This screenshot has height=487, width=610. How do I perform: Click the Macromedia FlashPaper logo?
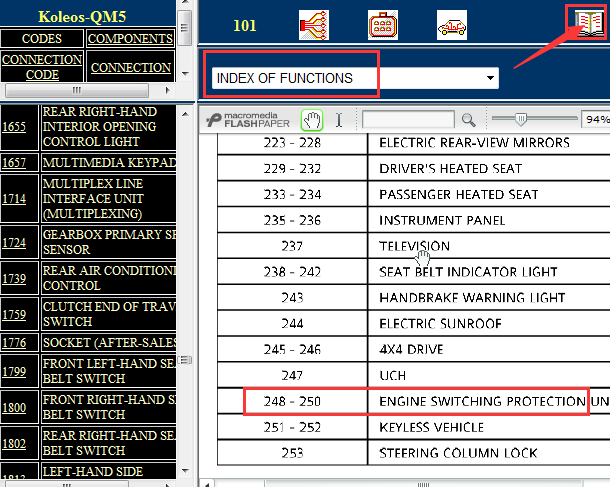click(250, 120)
